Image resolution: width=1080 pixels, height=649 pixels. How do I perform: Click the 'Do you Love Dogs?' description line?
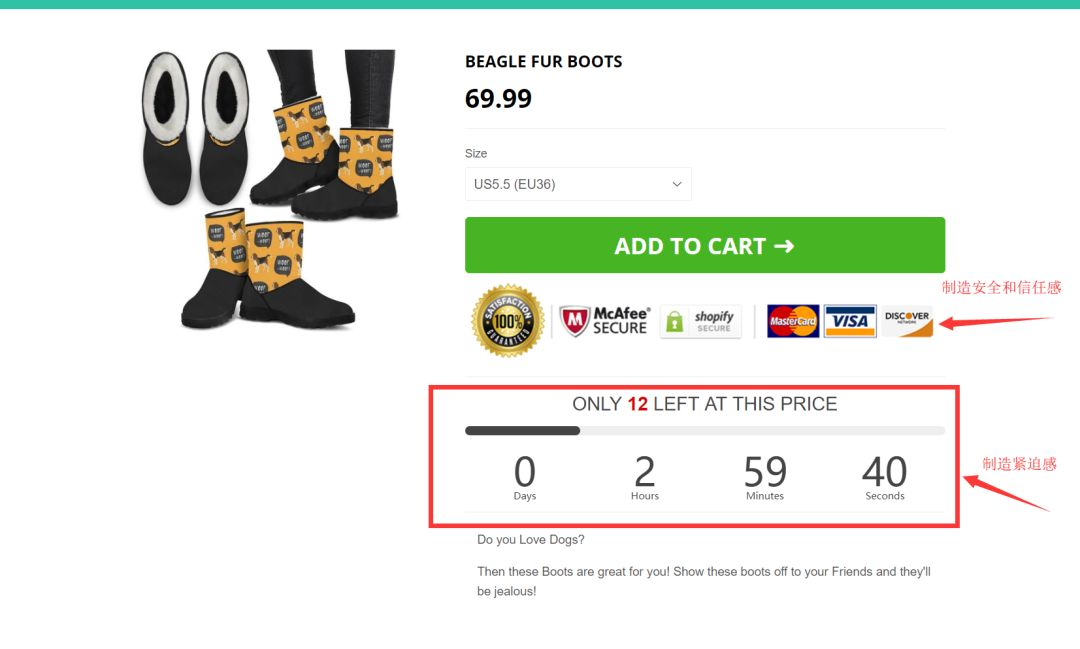[x=531, y=540]
